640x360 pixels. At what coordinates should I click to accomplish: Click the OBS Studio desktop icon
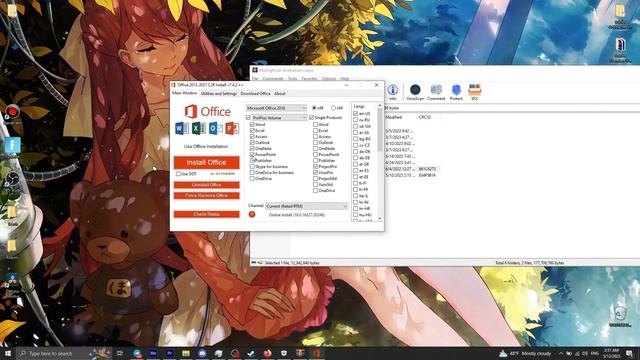(12, 181)
